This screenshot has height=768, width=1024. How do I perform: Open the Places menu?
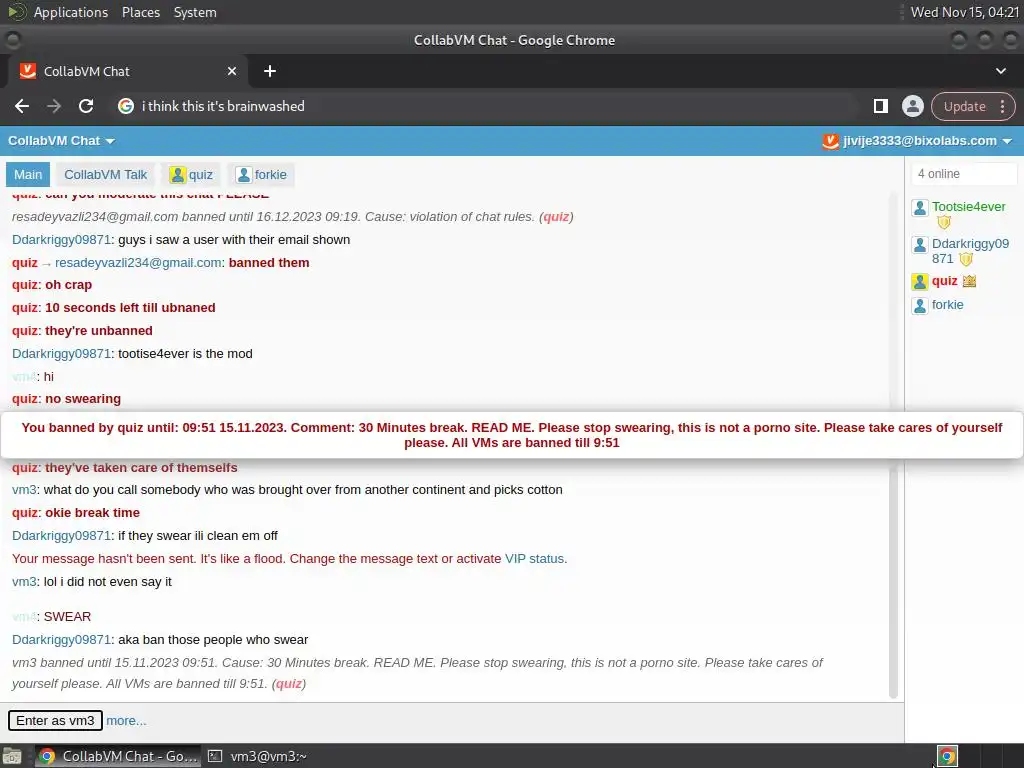[141, 12]
